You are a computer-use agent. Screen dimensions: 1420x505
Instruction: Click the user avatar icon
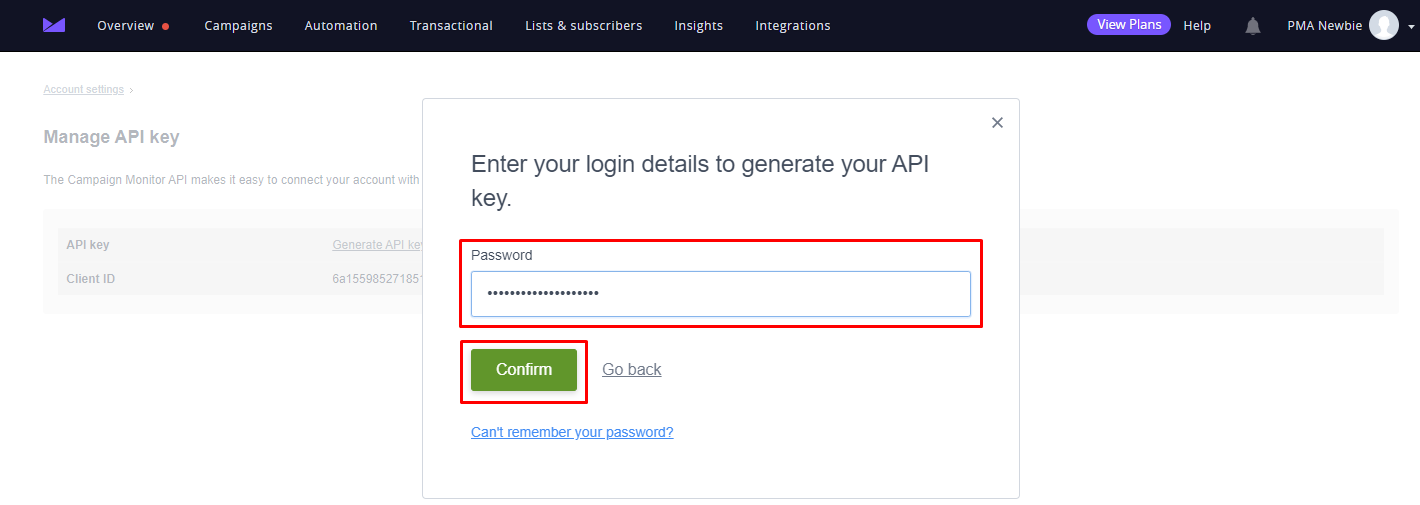click(x=1384, y=25)
